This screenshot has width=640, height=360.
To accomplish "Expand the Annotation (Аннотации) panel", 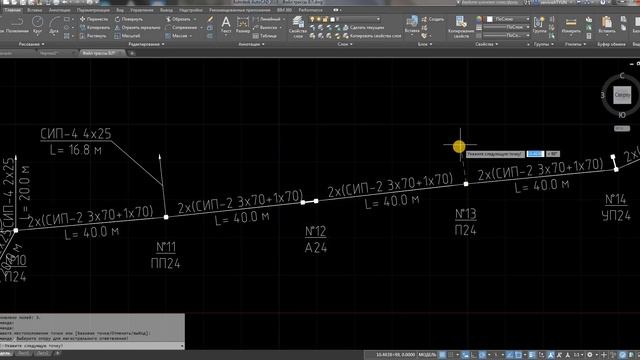I will click(x=251, y=44).
